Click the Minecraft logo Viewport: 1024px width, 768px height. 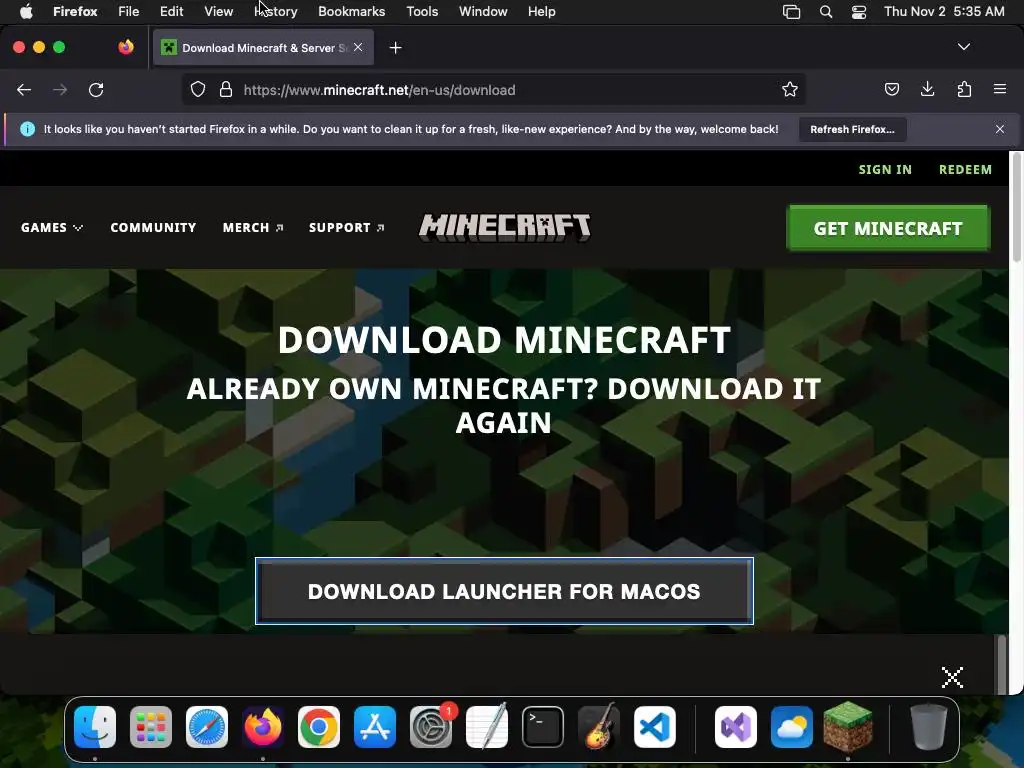(x=504, y=227)
